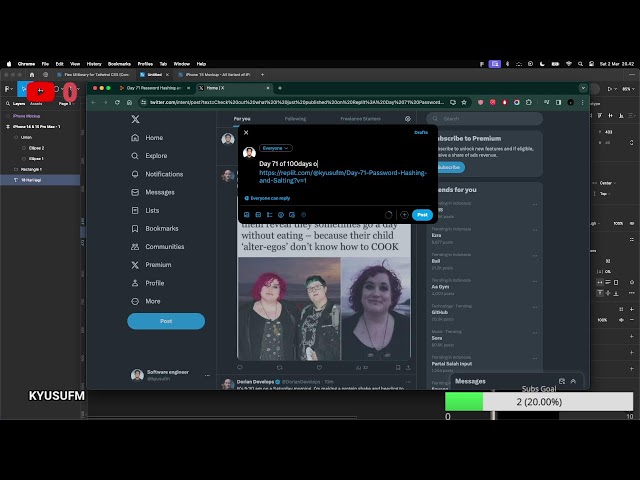Like the post with the photo
This screenshot has width=640, height=480.
coord(319,368)
